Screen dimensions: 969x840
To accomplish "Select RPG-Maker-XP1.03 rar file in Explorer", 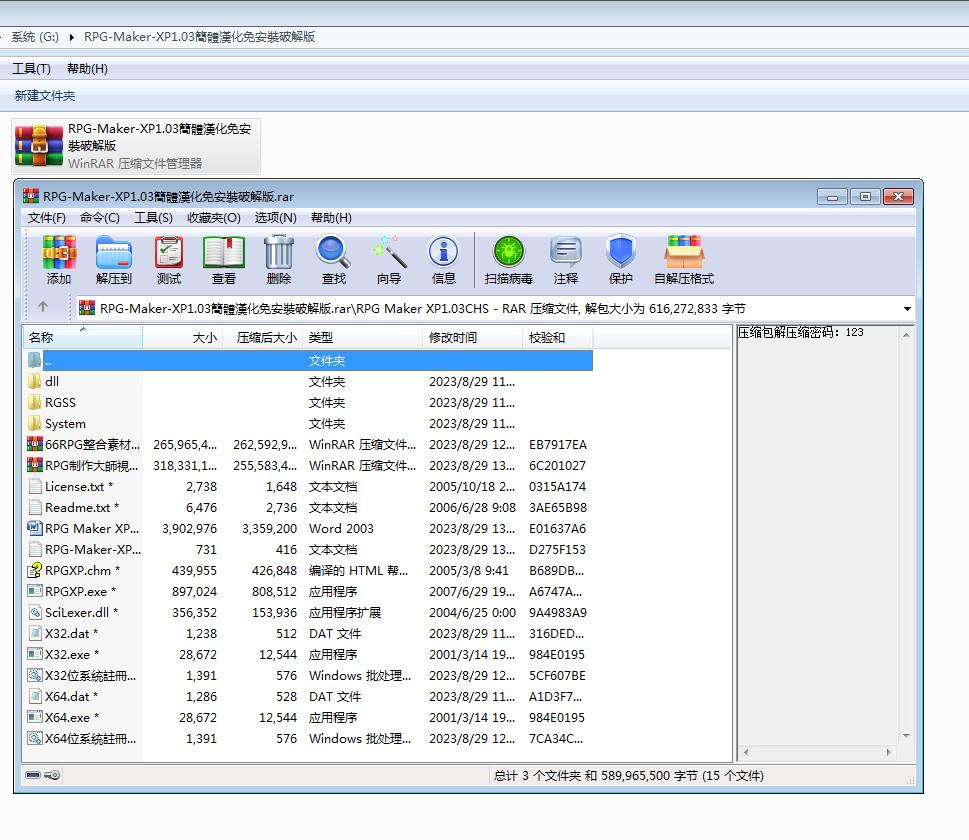I will [x=136, y=146].
